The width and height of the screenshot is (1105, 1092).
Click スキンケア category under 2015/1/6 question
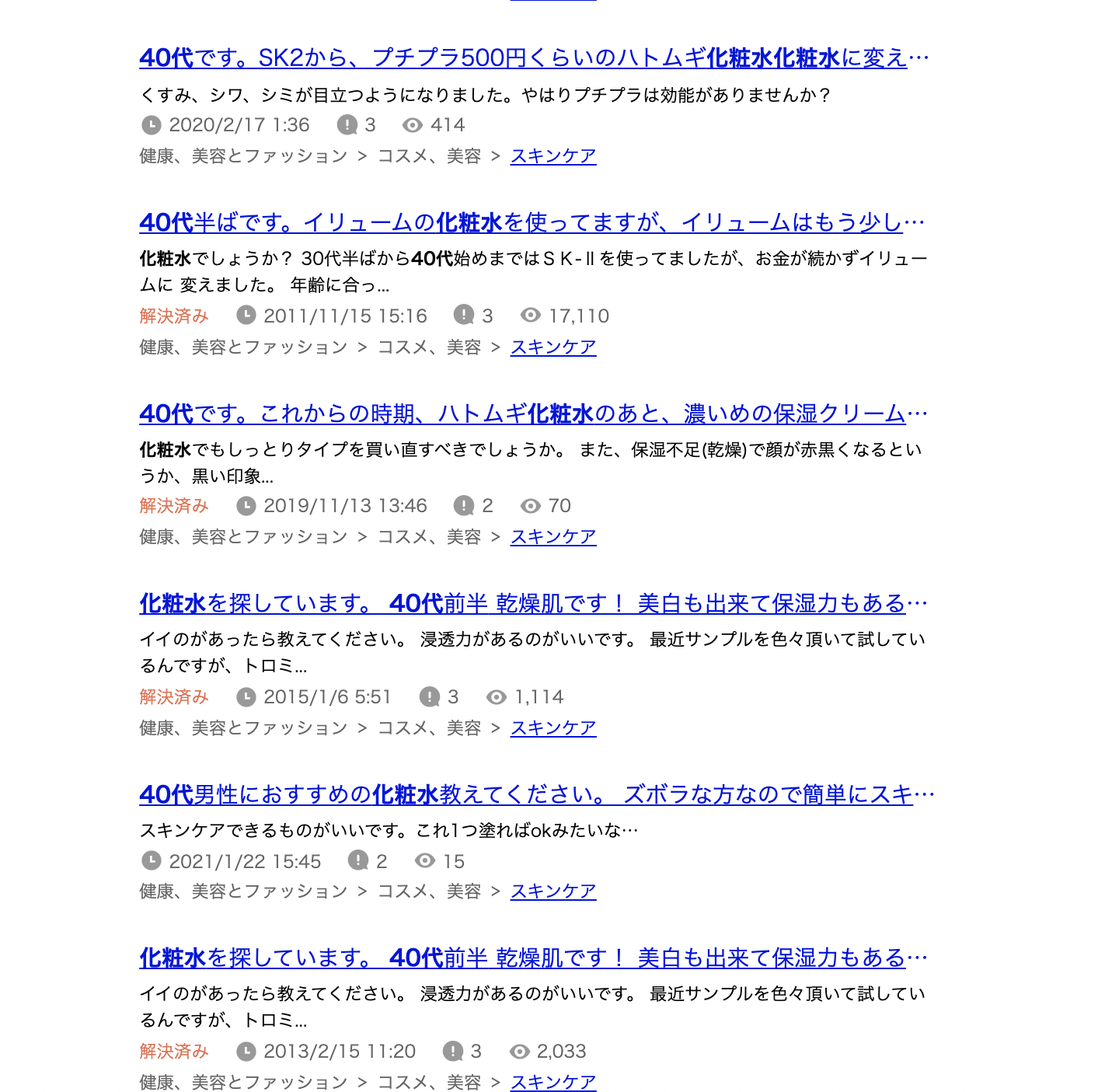(x=553, y=728)
